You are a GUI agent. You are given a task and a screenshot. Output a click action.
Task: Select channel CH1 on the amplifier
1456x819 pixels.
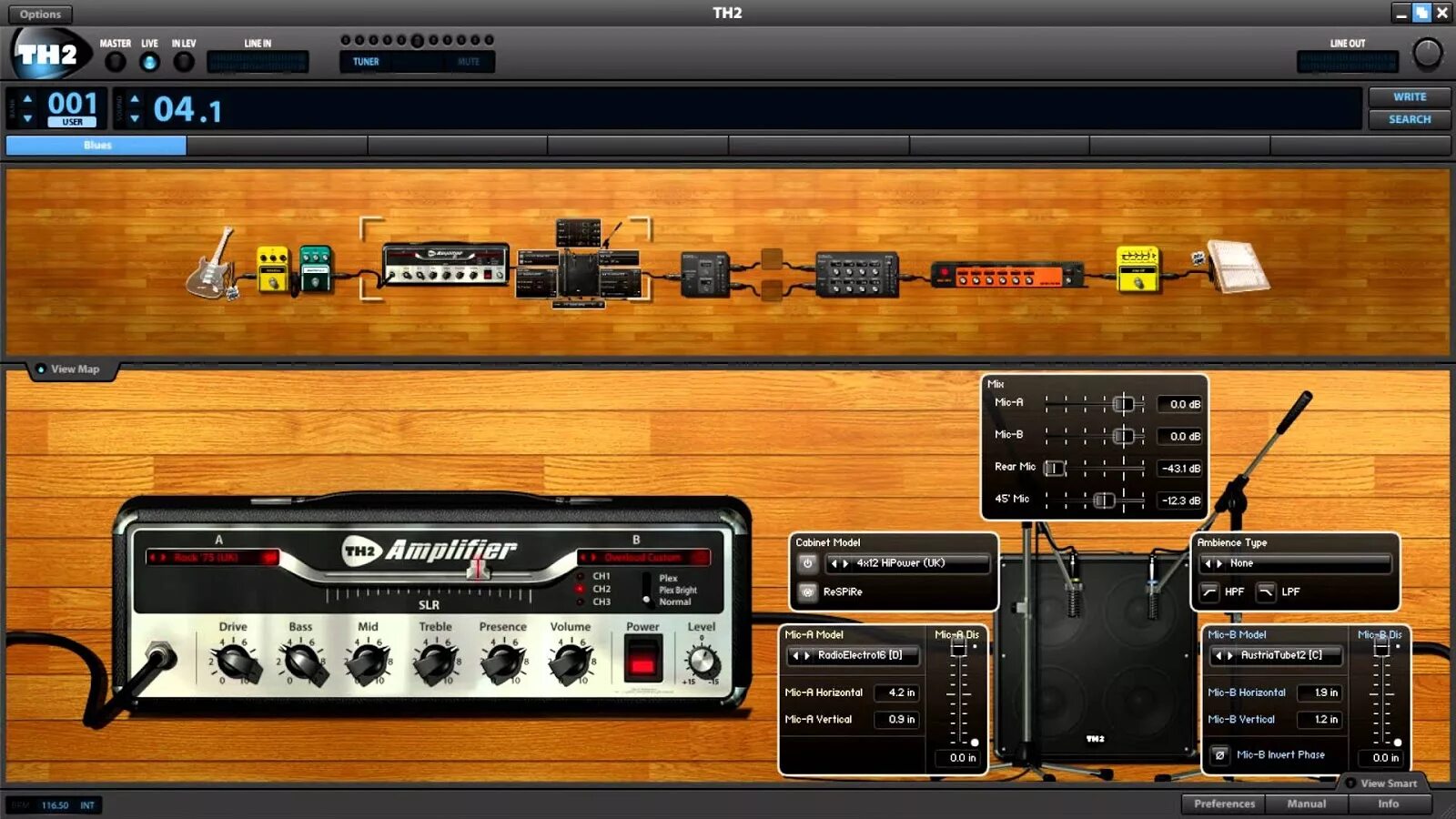tap(580, 576)
